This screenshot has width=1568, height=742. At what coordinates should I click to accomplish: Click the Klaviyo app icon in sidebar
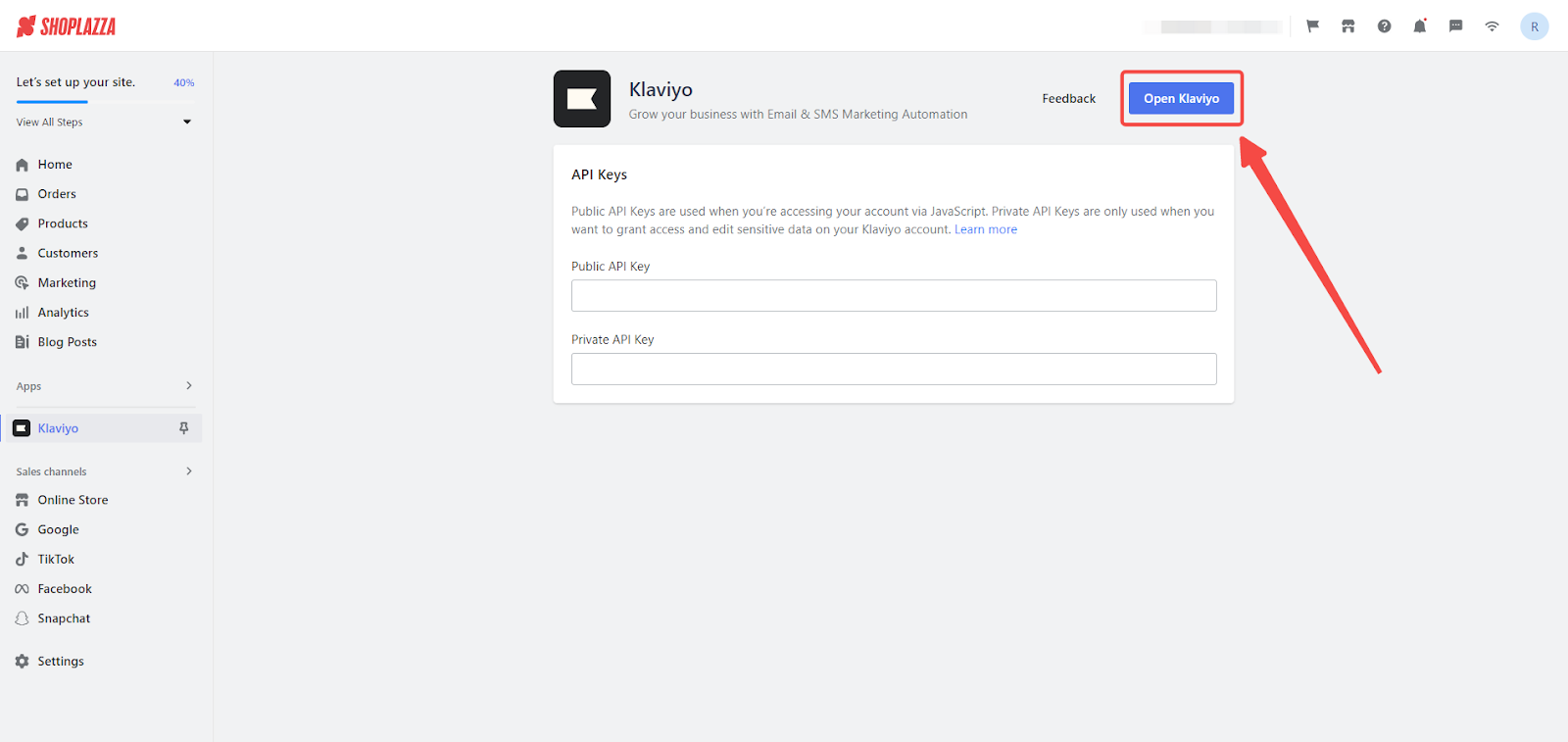coord(22,428)
